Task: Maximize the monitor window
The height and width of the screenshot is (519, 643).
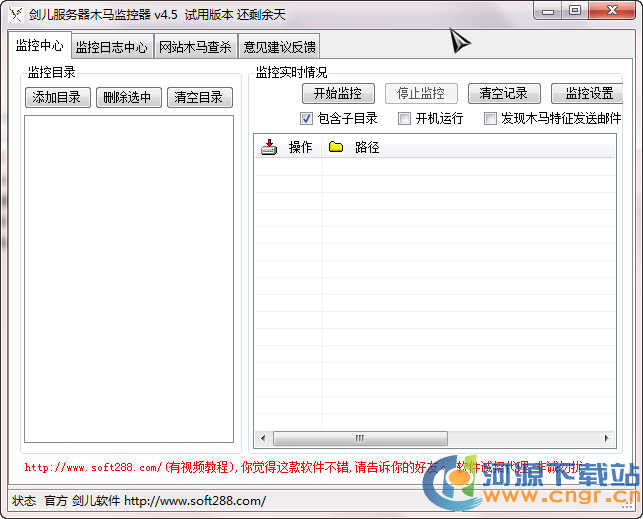Action: coord(575,10)
